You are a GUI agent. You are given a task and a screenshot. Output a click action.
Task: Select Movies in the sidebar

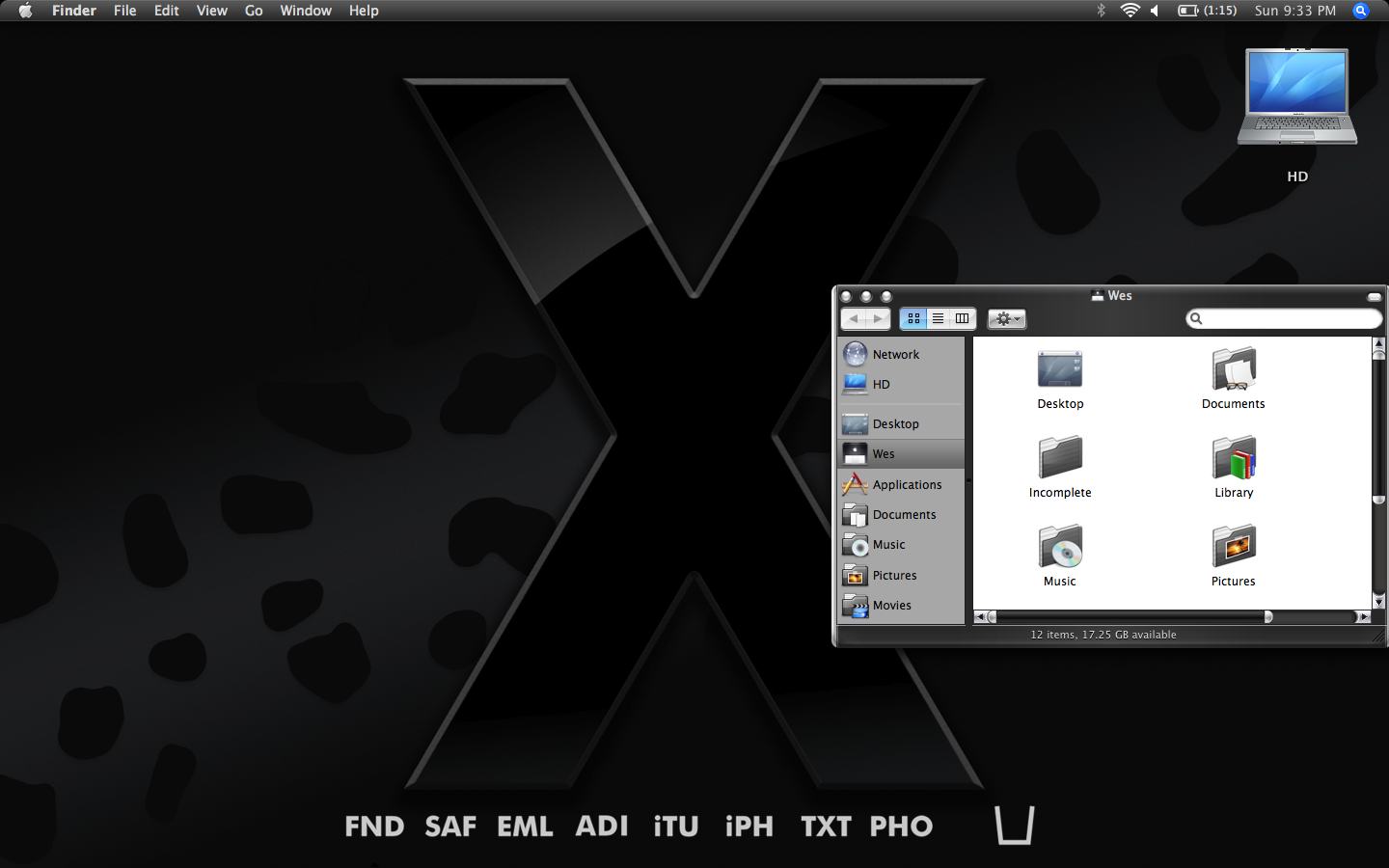click(901, 605)
